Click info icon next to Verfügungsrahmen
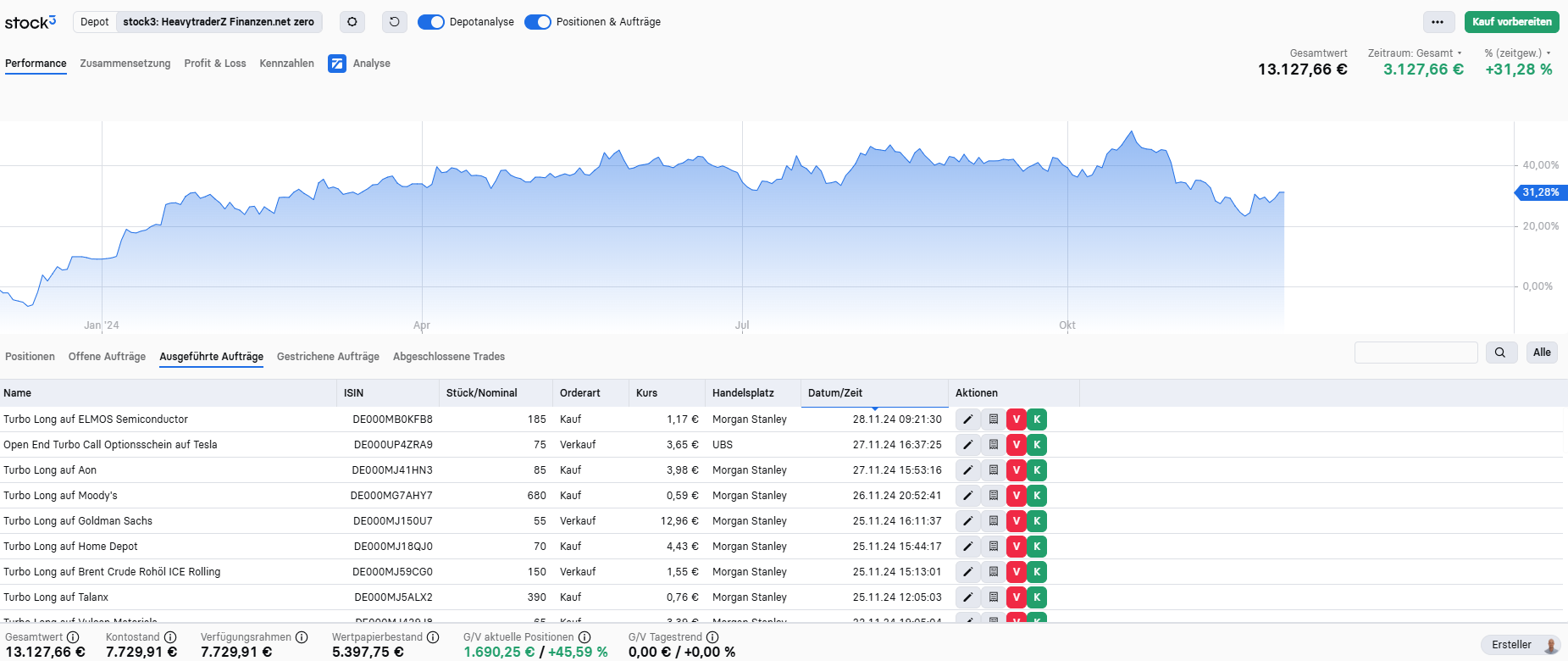Image resolution: width=1568 pixels, height=661 pixels. point(302,637)
